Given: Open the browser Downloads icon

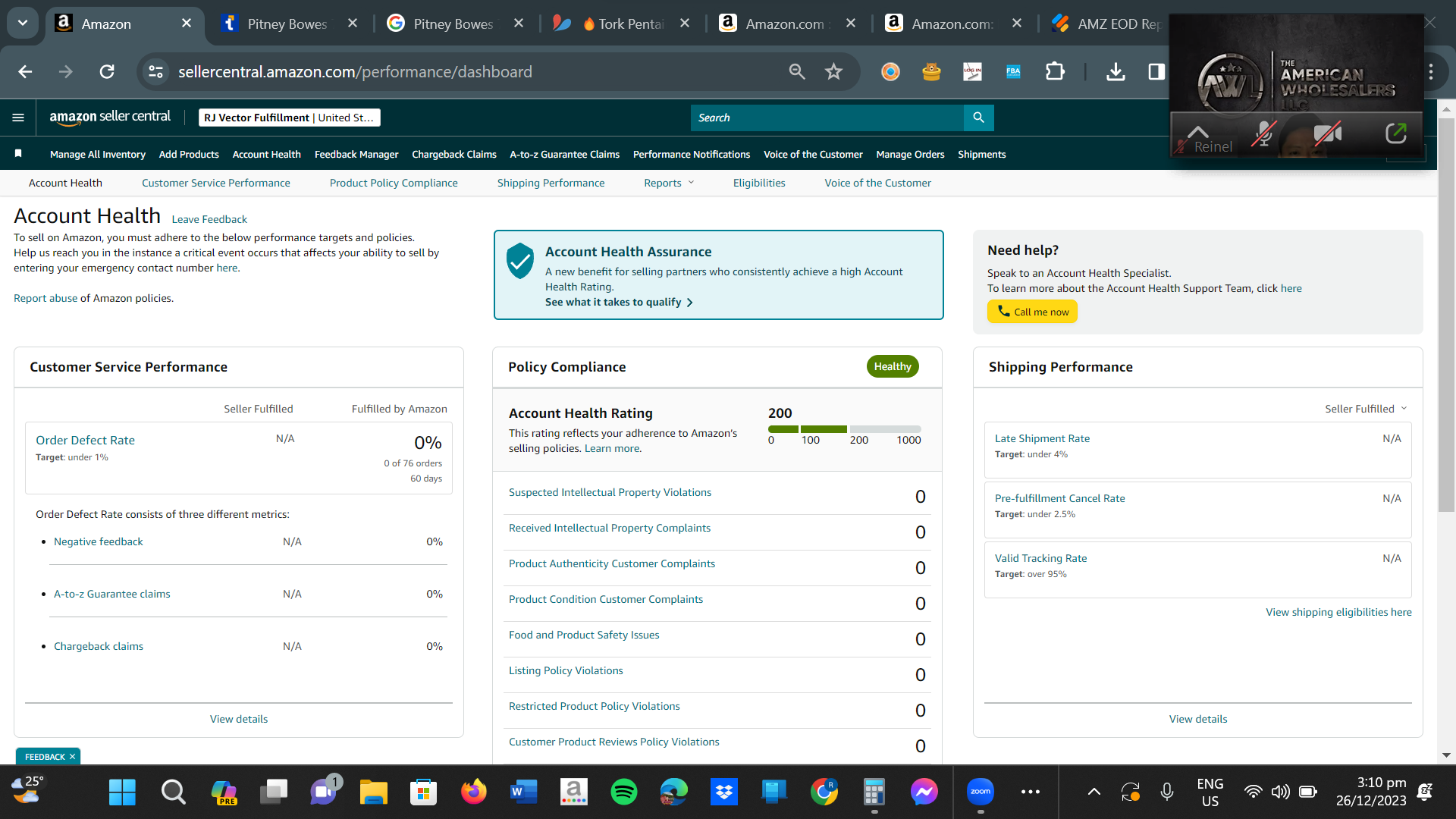Looking at the screenshot, I should coord(1116,71).
